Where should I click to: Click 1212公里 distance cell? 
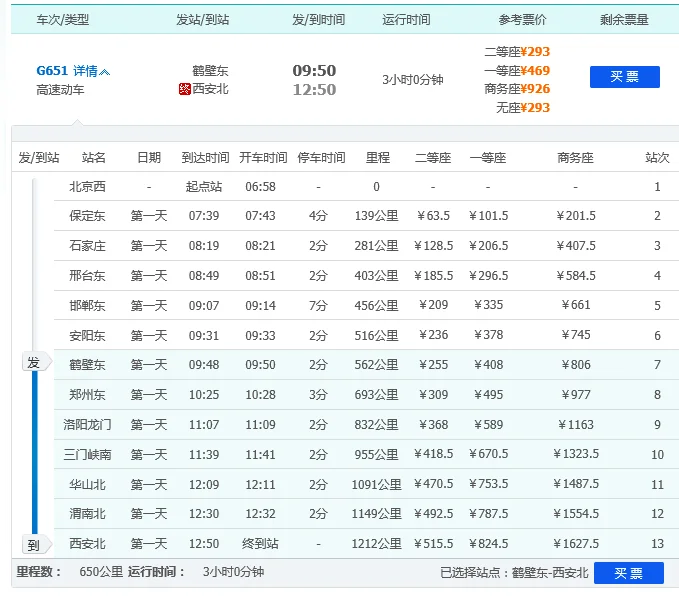point(376,544)
